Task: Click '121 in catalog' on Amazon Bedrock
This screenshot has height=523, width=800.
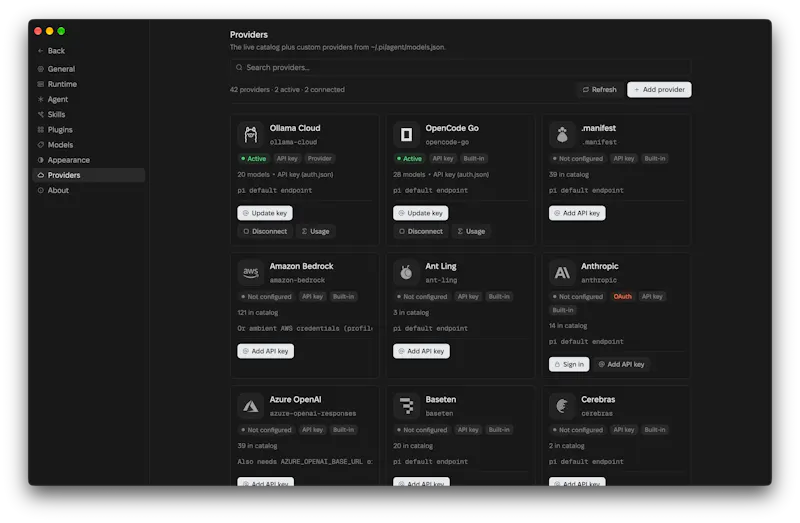Action: pos(258,312)
